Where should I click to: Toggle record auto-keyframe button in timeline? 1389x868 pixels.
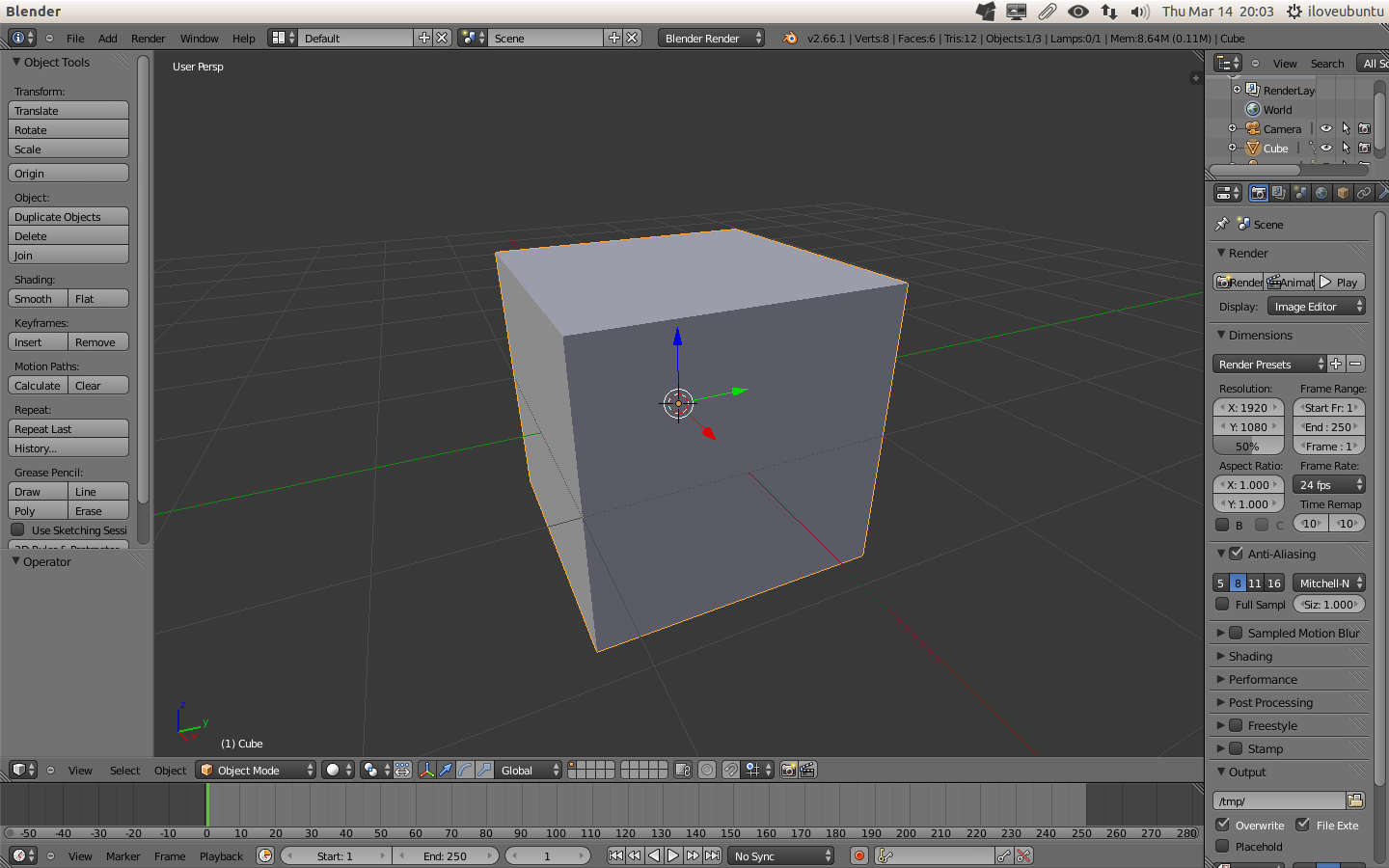click(x=859, y=855)
